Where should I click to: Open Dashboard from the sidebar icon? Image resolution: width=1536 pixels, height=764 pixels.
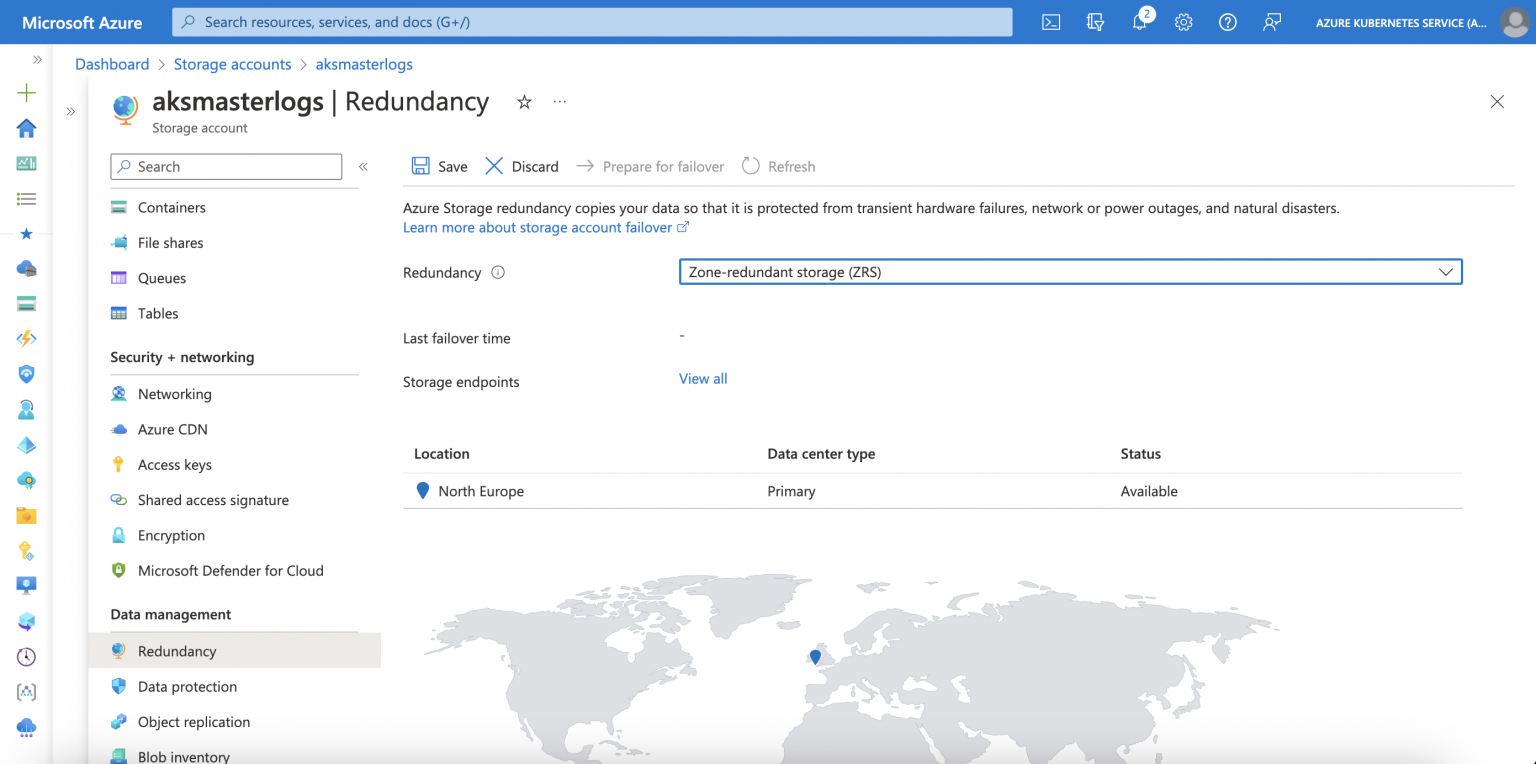(26, 163)
